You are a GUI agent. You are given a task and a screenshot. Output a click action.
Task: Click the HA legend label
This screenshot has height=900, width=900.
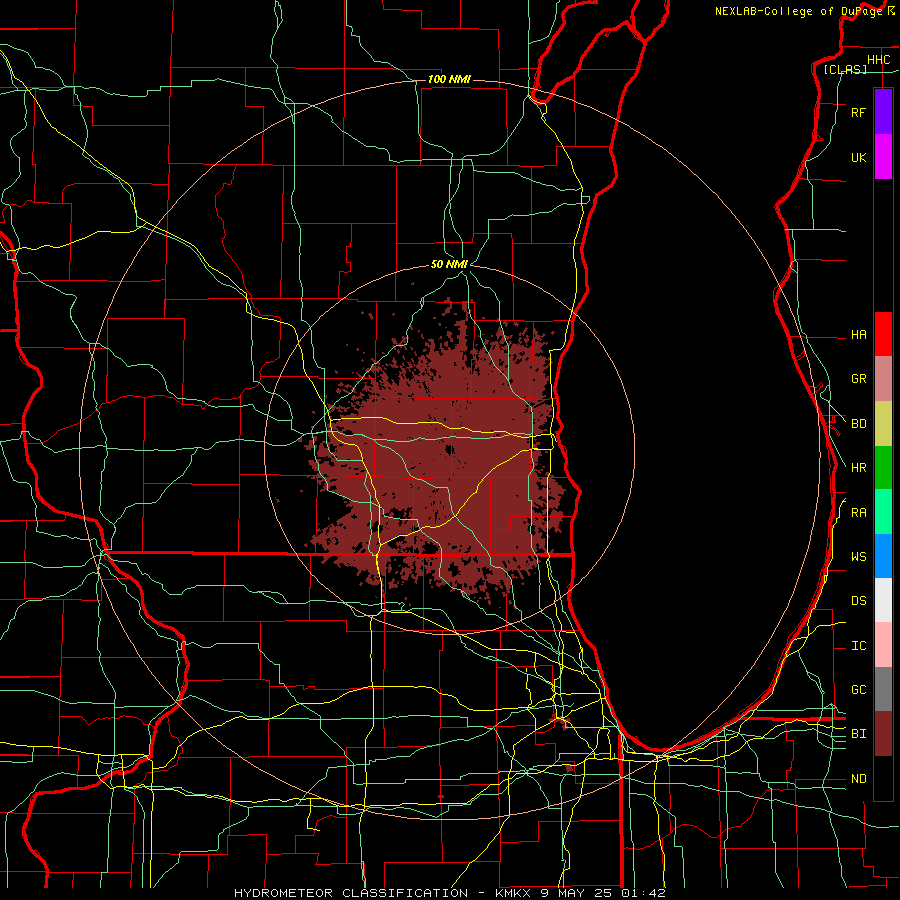coord(858,334)
